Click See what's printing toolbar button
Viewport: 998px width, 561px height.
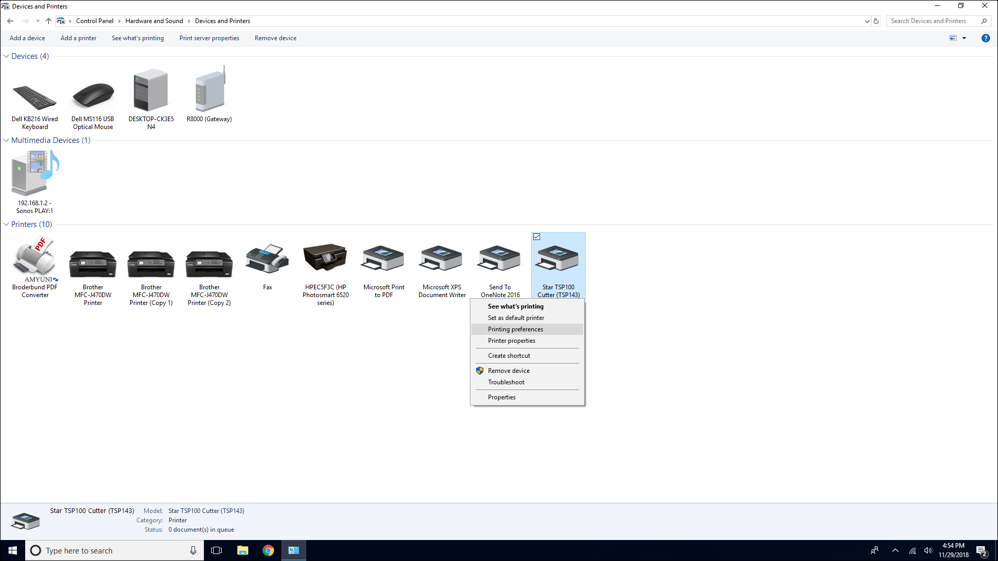[137, 38]
